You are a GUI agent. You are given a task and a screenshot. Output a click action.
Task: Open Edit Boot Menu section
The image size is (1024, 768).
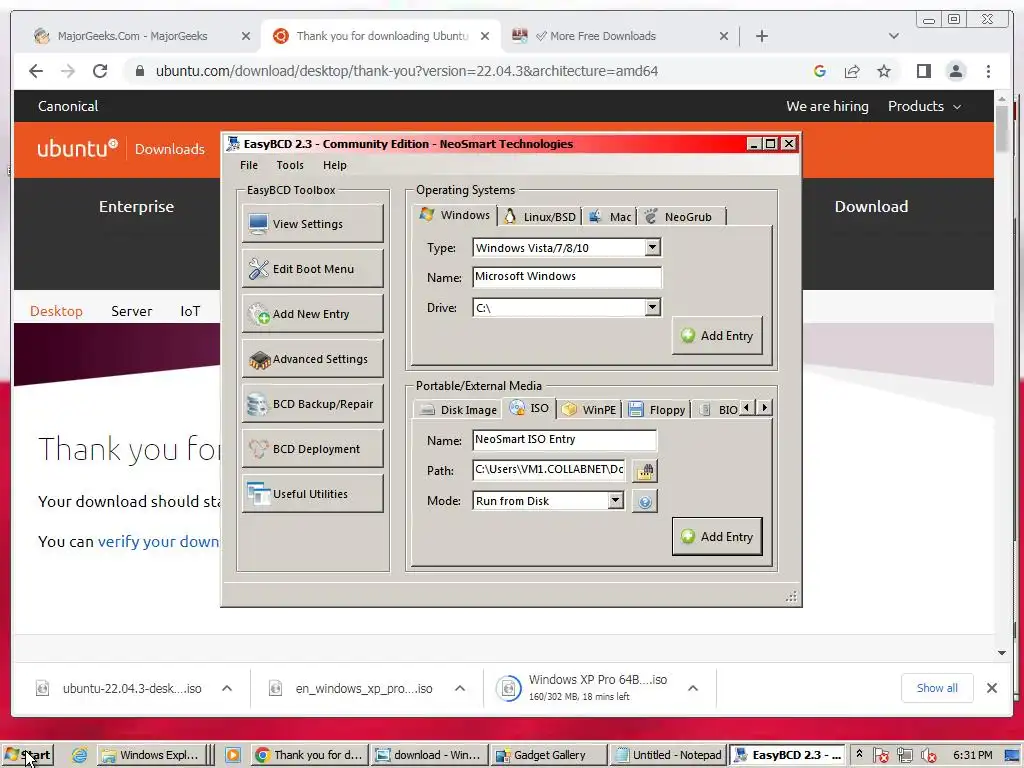[312, 269]
